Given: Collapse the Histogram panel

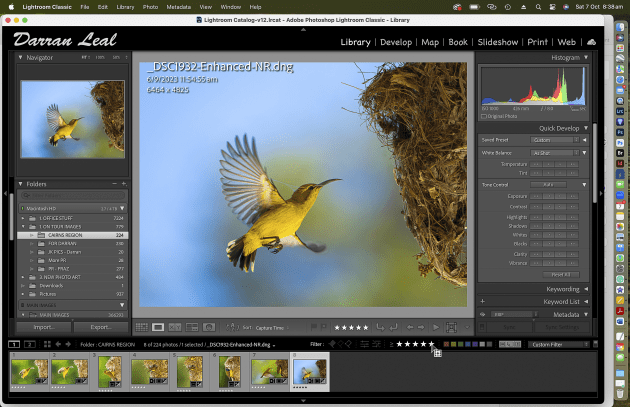Looking at the screenshot, I should tap(586, 57).
